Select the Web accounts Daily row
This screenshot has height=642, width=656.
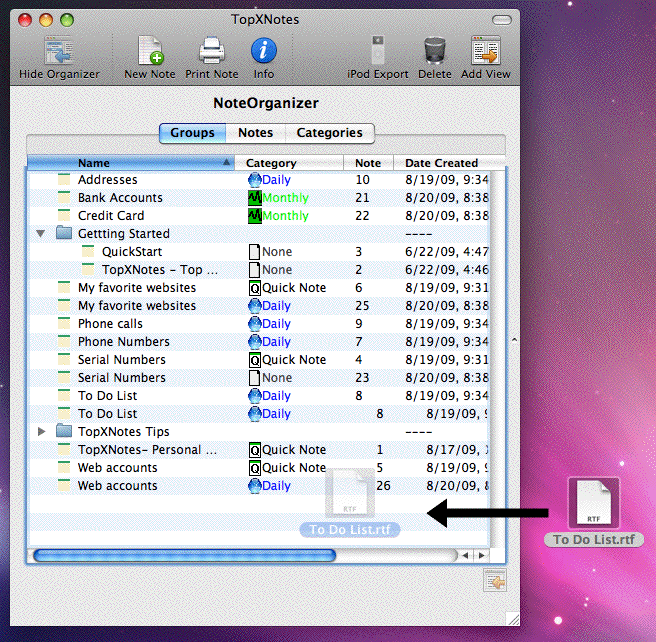click(x=259, y=486)
